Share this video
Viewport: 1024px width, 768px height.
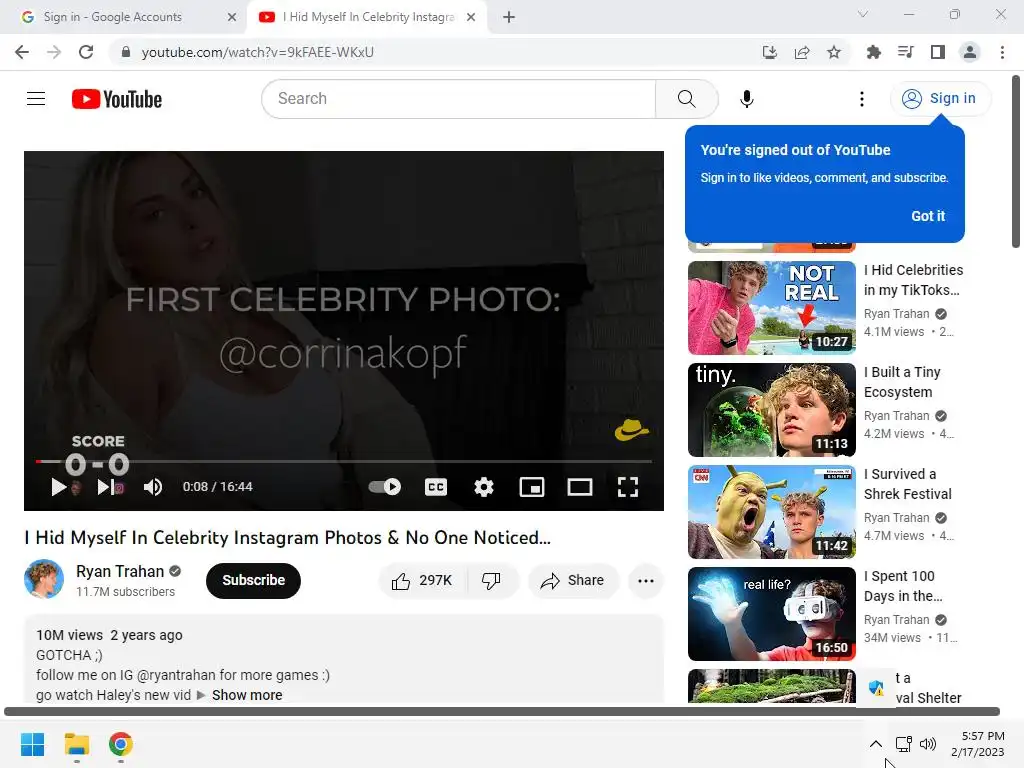[573, 581]
